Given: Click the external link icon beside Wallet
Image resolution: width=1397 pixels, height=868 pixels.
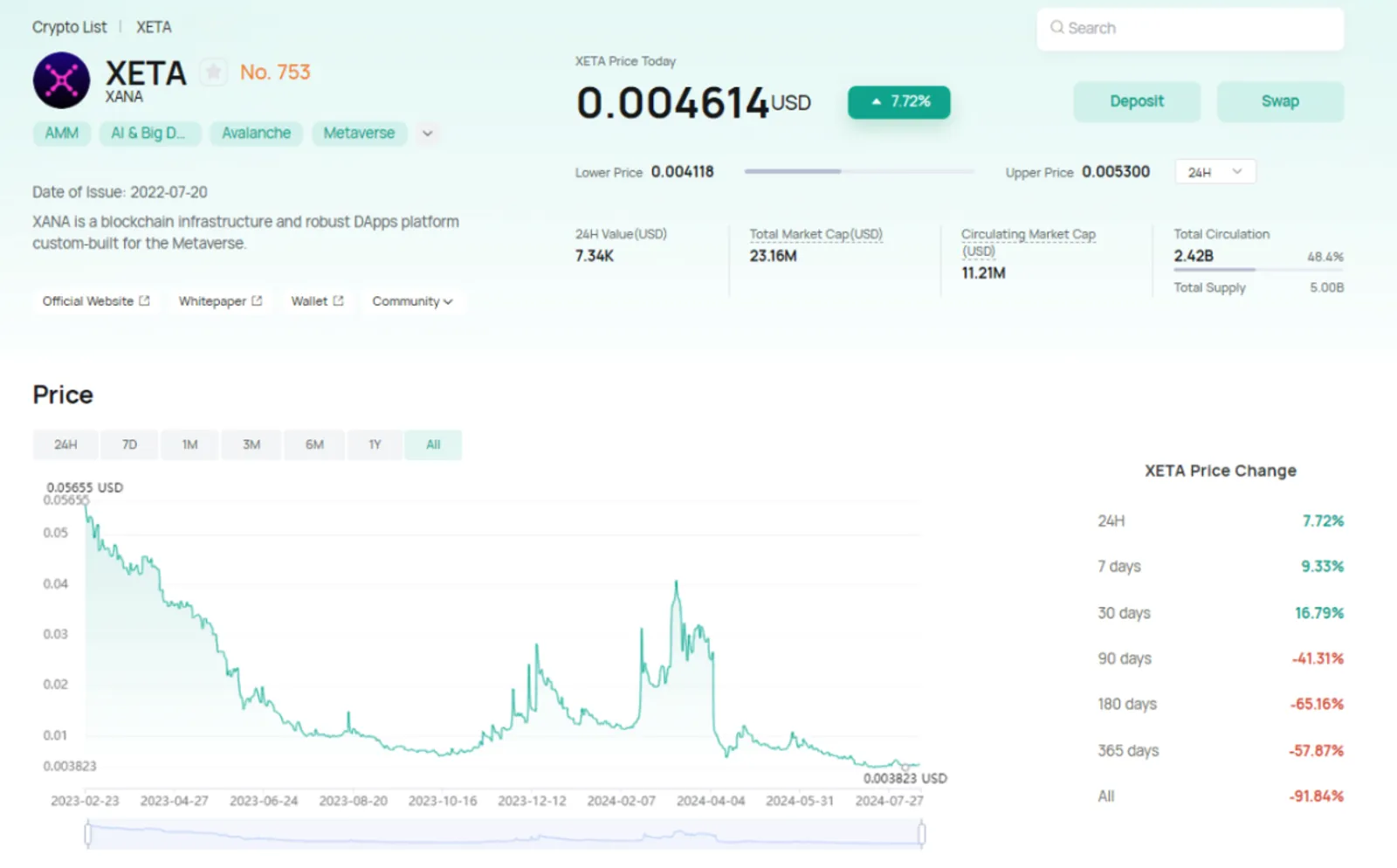Looking at the screenshot, I should point(338,300).
